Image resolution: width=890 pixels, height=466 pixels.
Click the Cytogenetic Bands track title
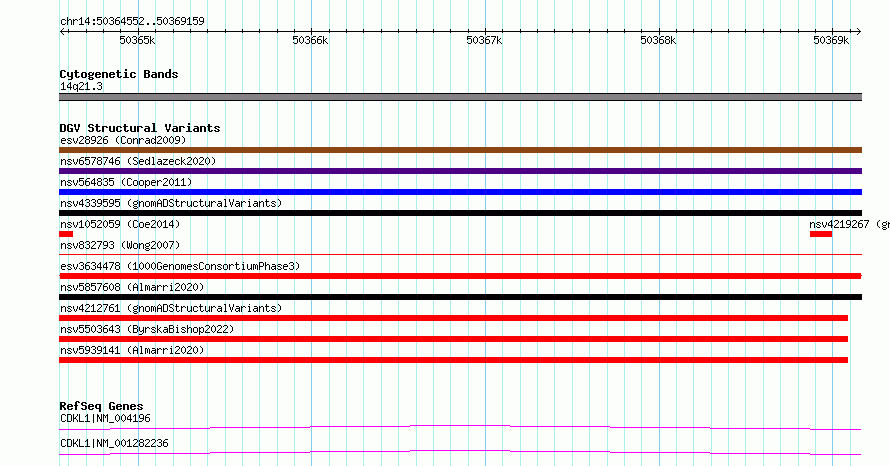[x=119, y=74]
